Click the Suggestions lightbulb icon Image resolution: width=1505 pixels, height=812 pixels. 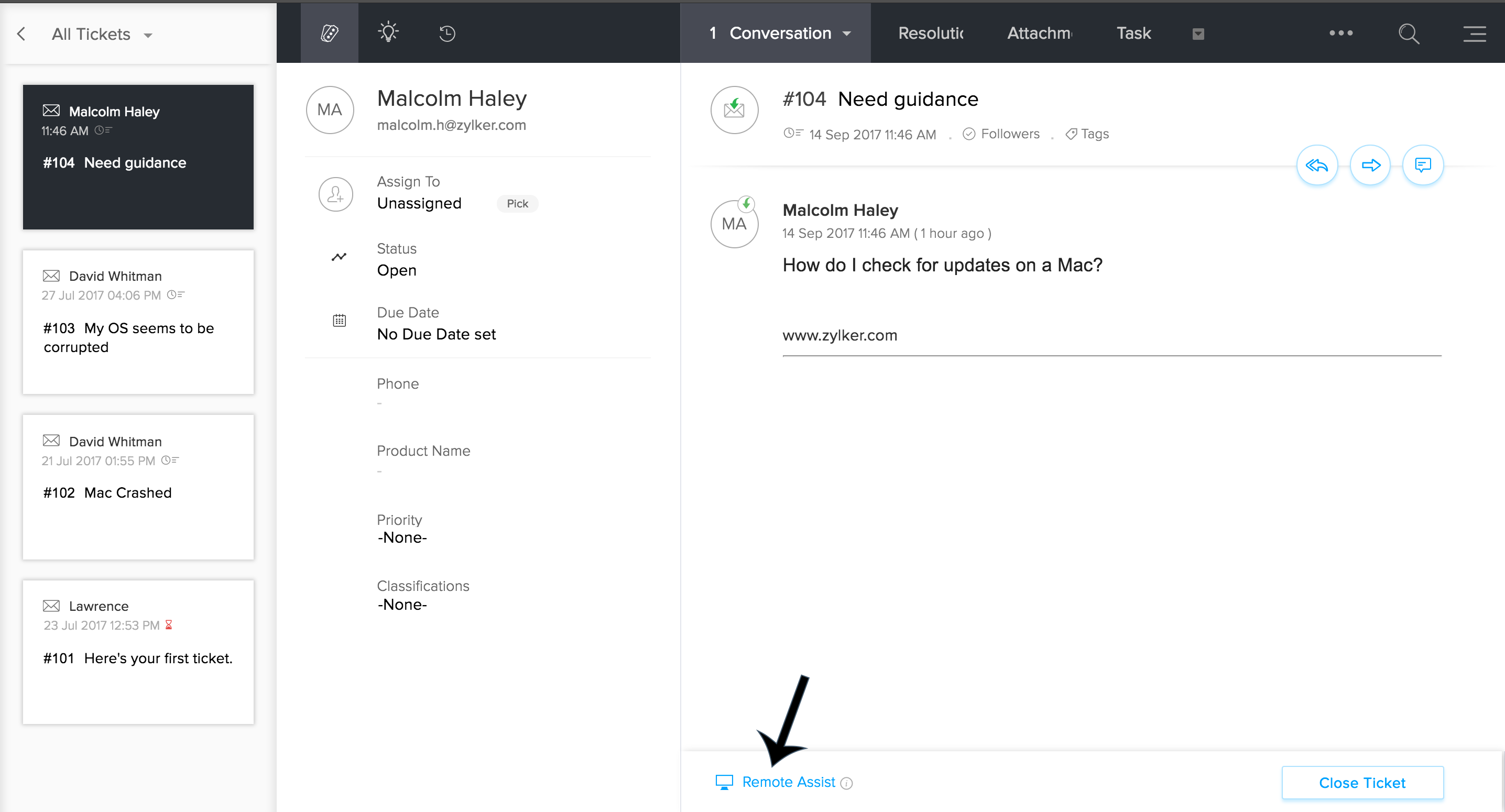tap(388, 33)
